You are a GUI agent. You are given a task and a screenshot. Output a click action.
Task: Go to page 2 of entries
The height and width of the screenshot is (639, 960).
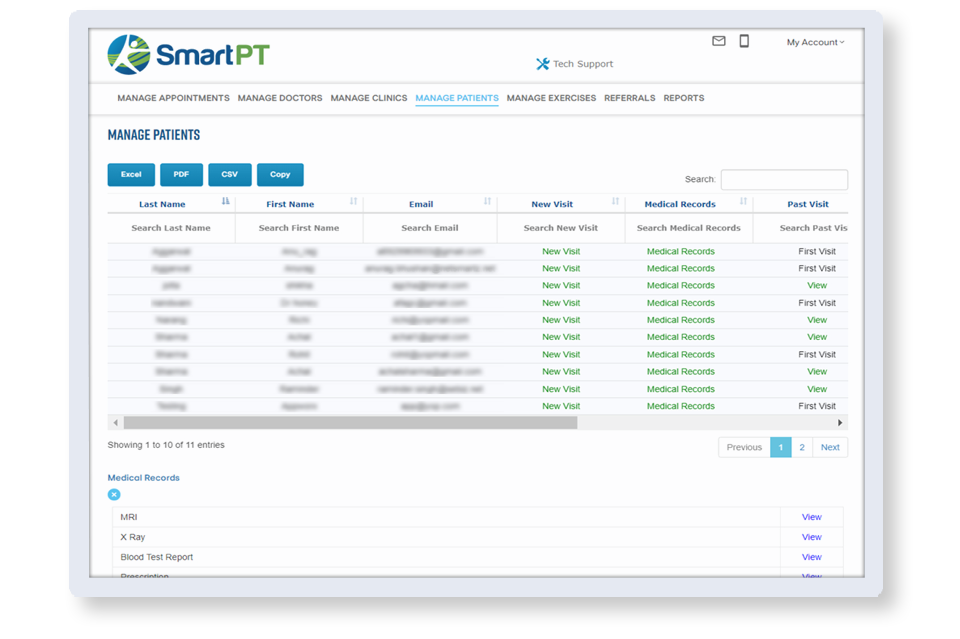(x=801, y=447)
